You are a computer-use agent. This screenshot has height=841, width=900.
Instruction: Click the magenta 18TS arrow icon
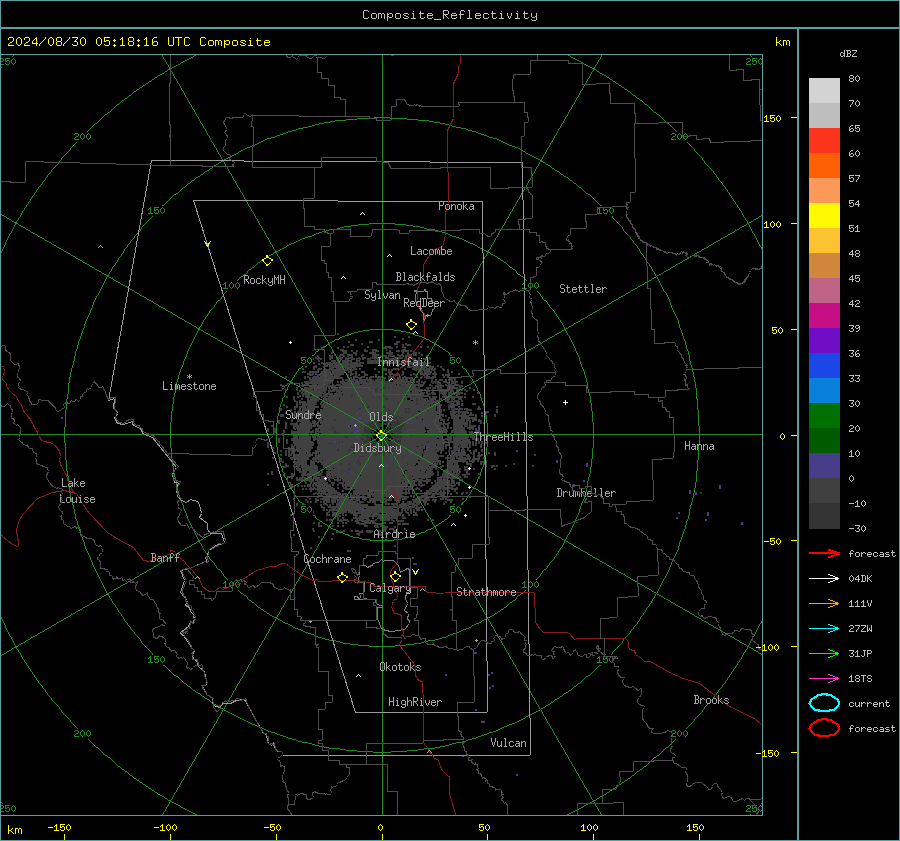click(824, 679)
